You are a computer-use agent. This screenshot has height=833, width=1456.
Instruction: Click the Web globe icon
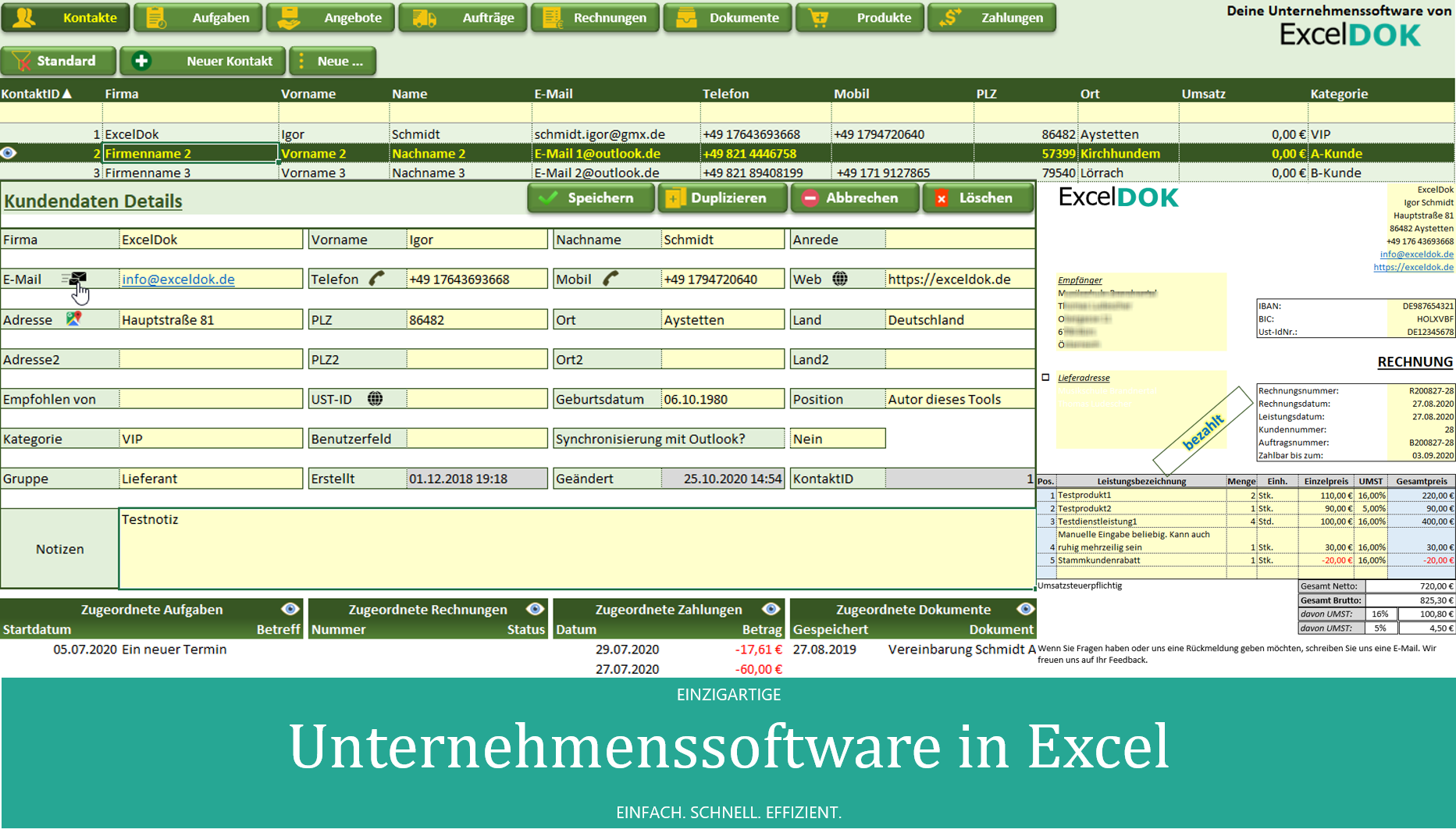point(840,279)
